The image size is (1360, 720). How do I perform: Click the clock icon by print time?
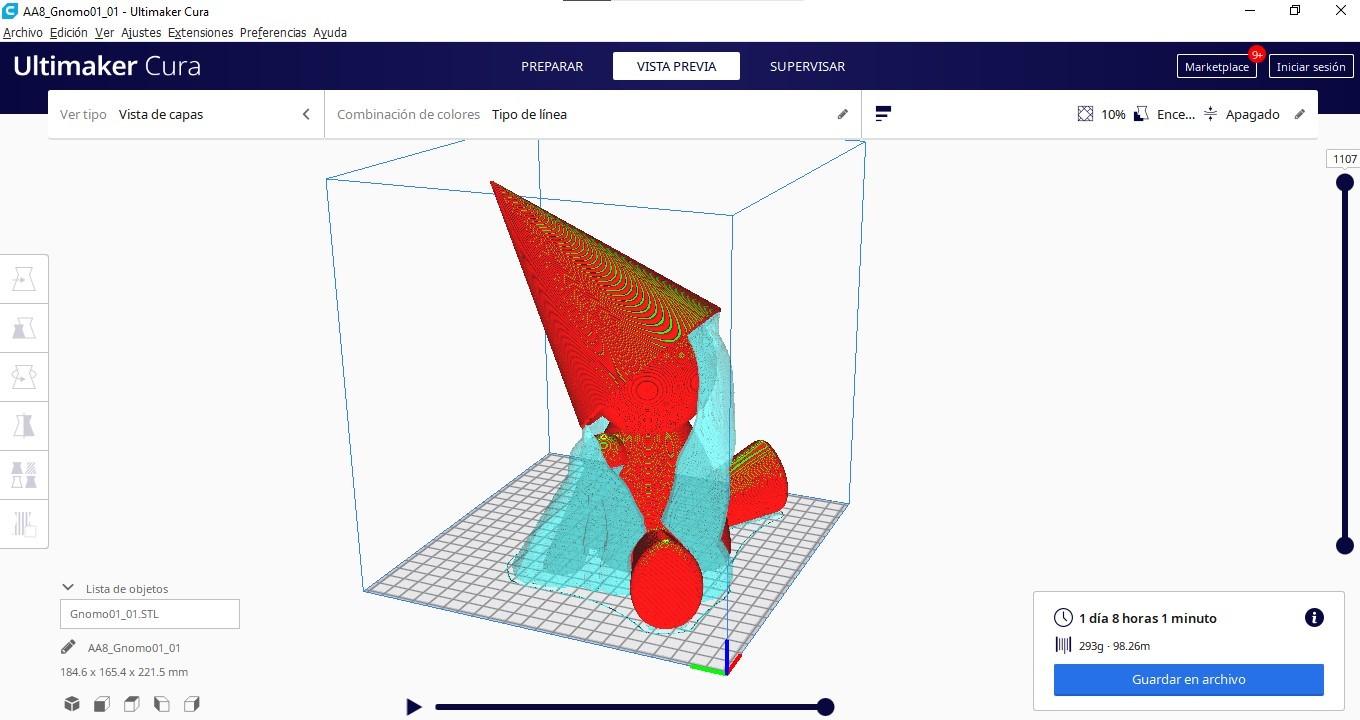pyautogui.click(x=1063, y=618)
